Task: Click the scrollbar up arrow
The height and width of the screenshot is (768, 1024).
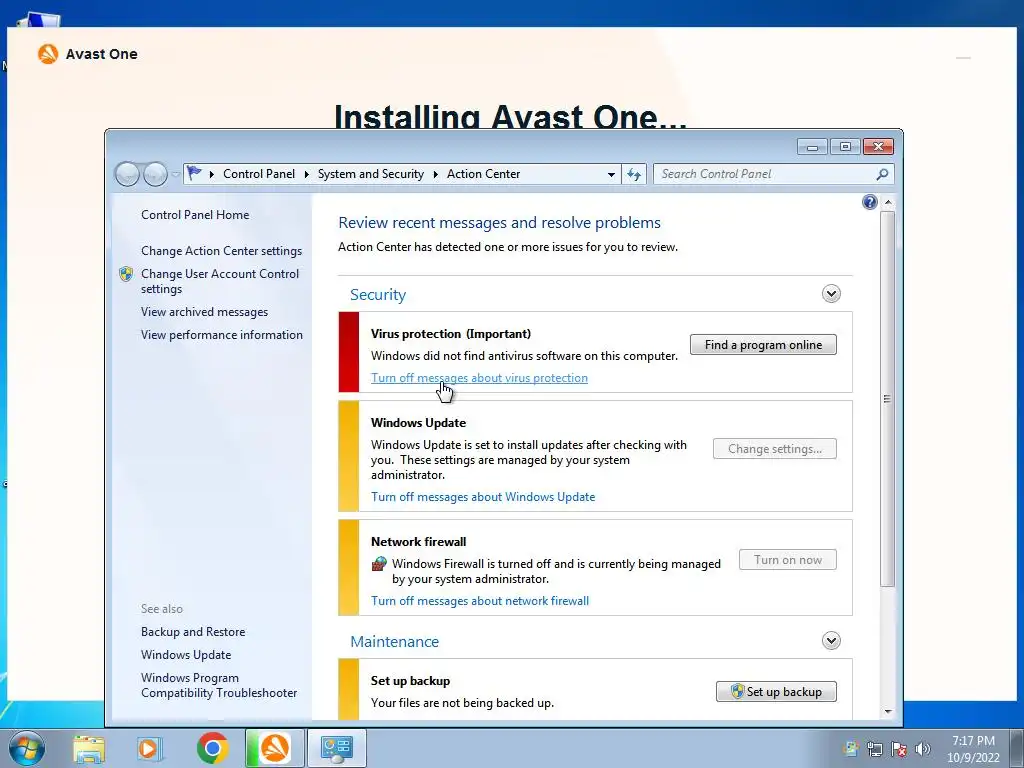Action: [x=888, y=202]
